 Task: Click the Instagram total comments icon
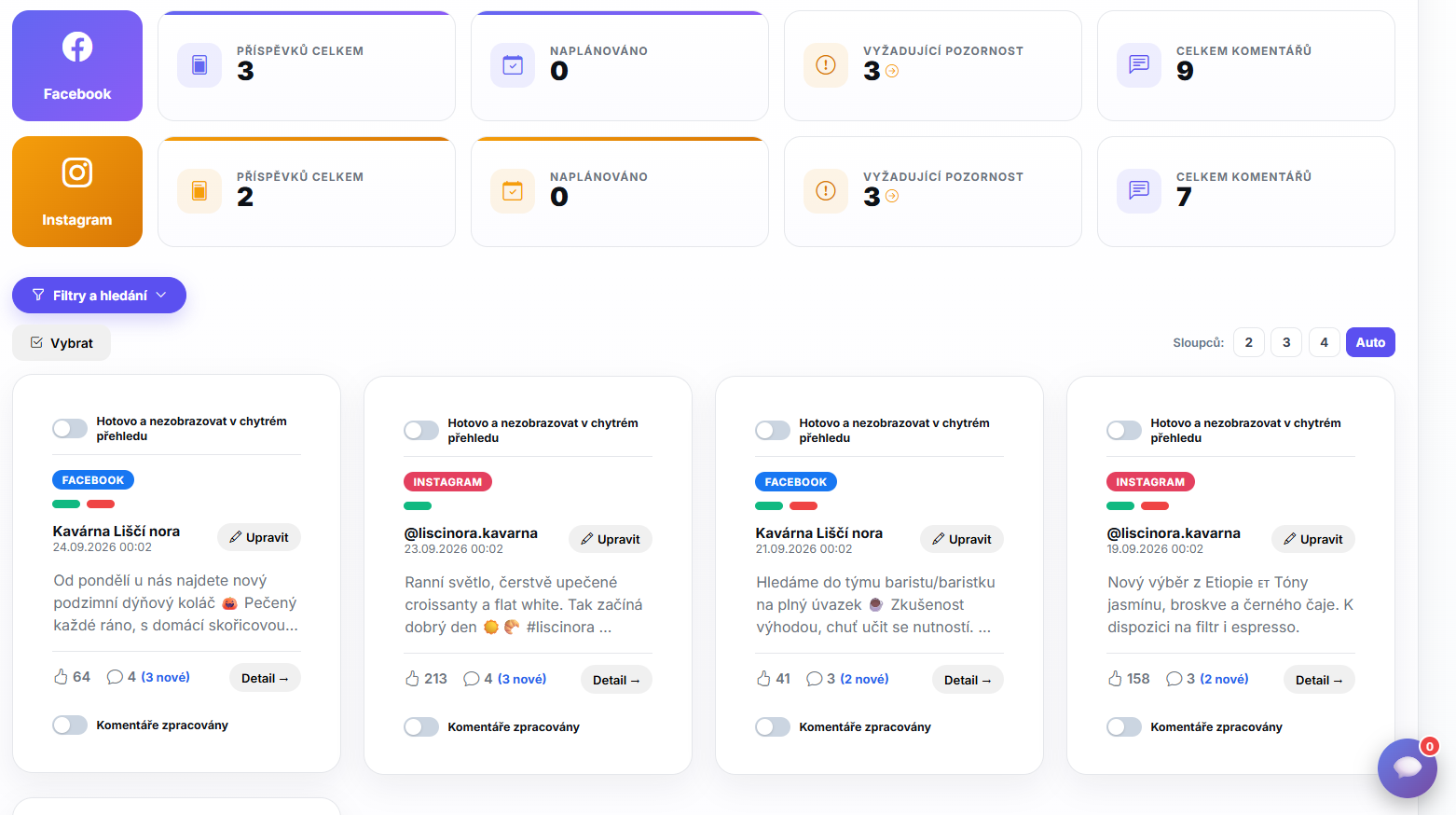click(1139, 191)
